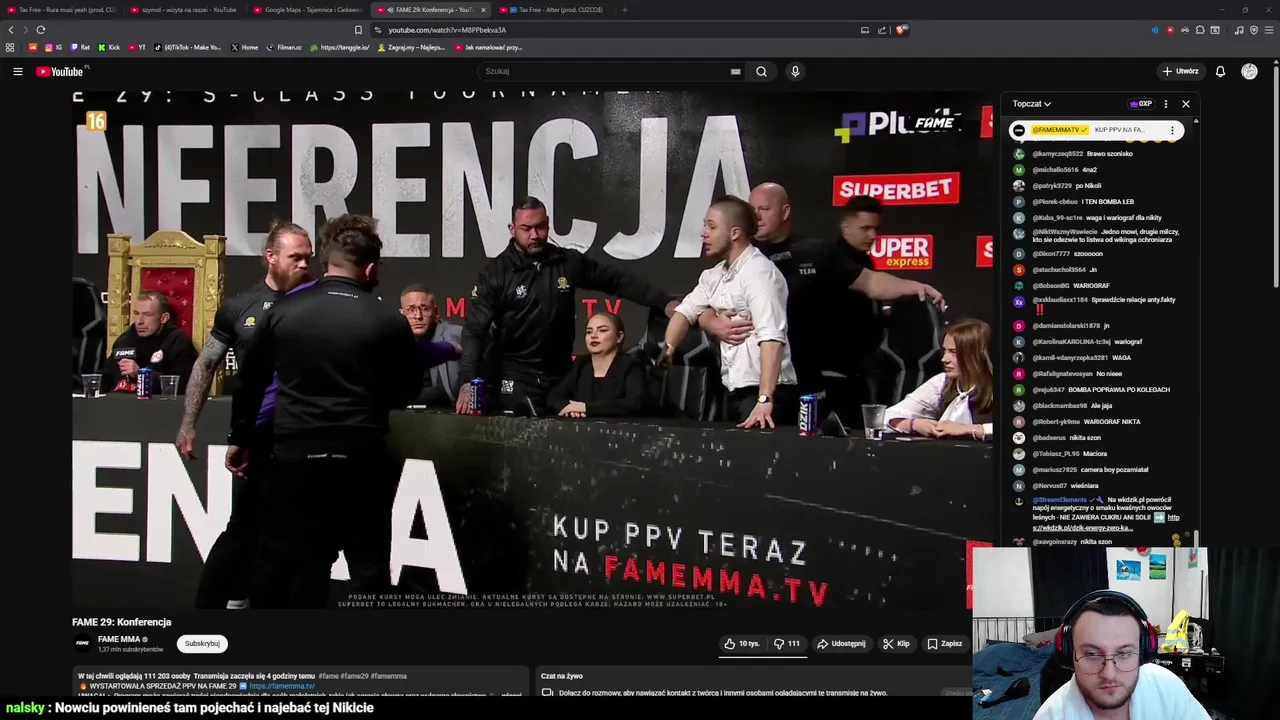
Task: Open the on-screen keyboard icon in search
Action: pos(735,71)
